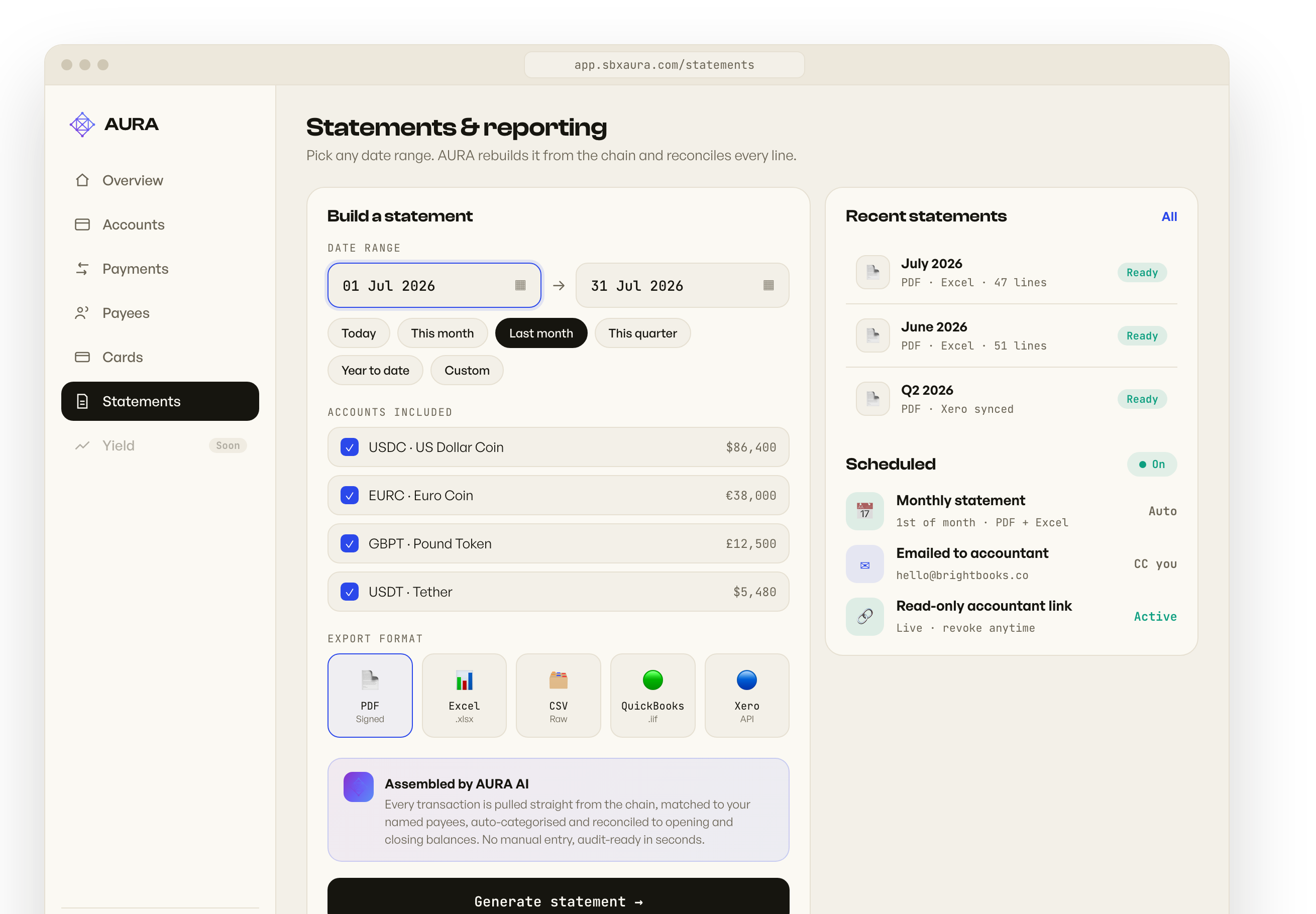
Task: Click Ready badge for June 2026
Action: [x=1142, y=335]
